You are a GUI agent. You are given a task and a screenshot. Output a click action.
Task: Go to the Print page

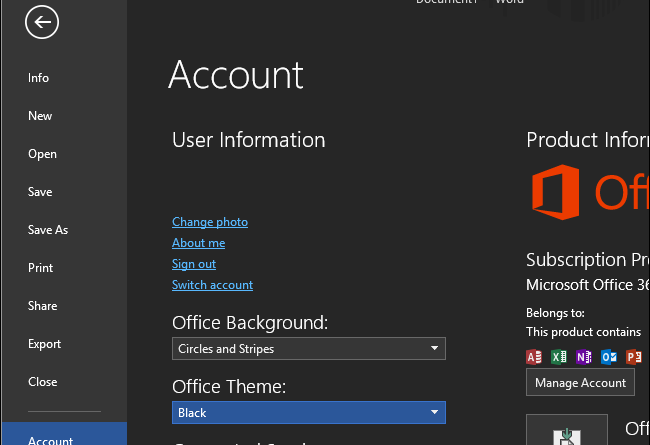click(x=40, y=268)
